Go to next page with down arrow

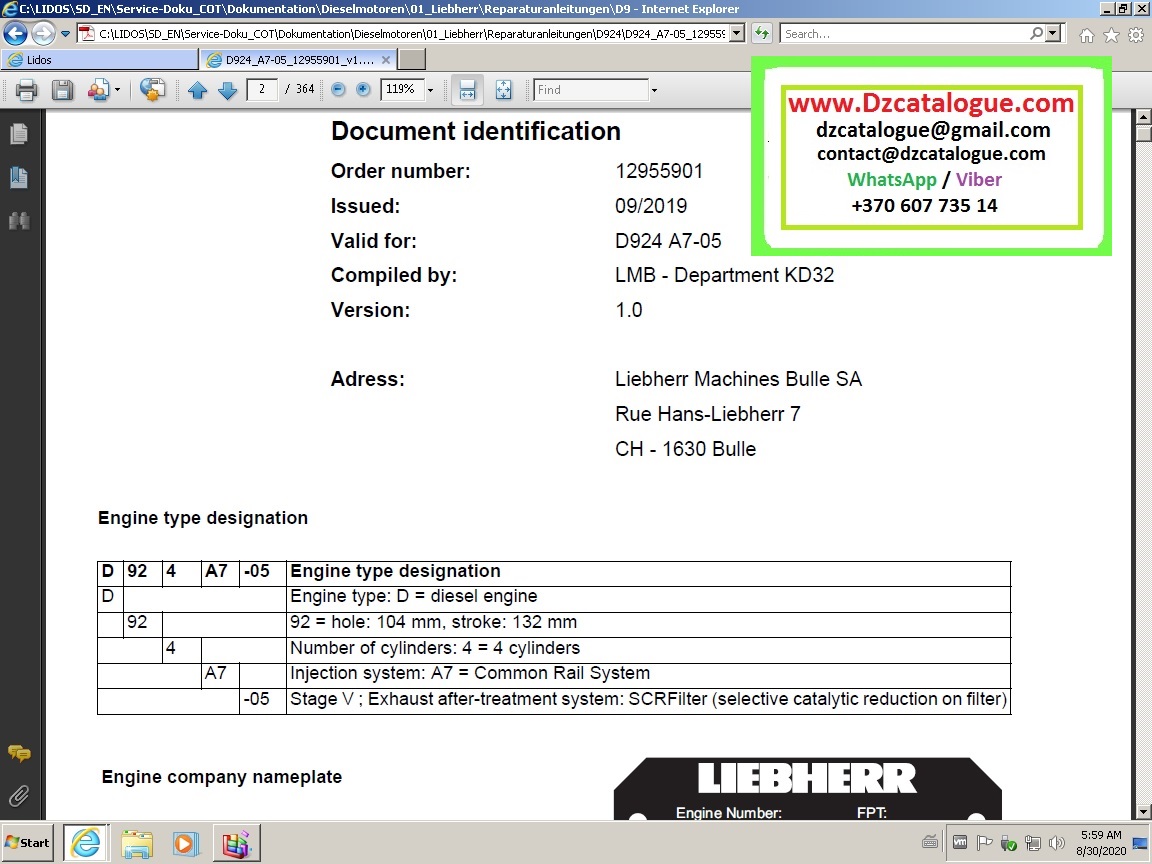[228, 90]
